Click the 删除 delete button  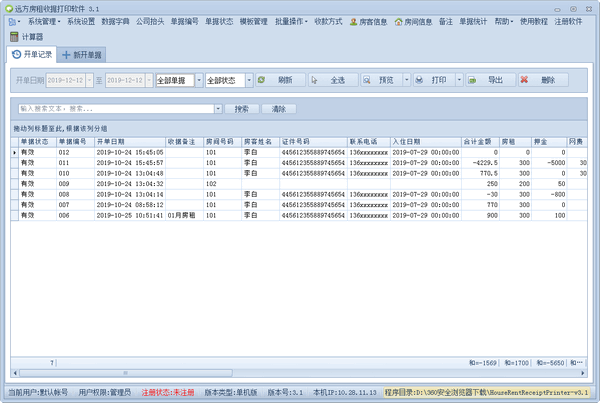pyautogui.click(x=541, y=80)
